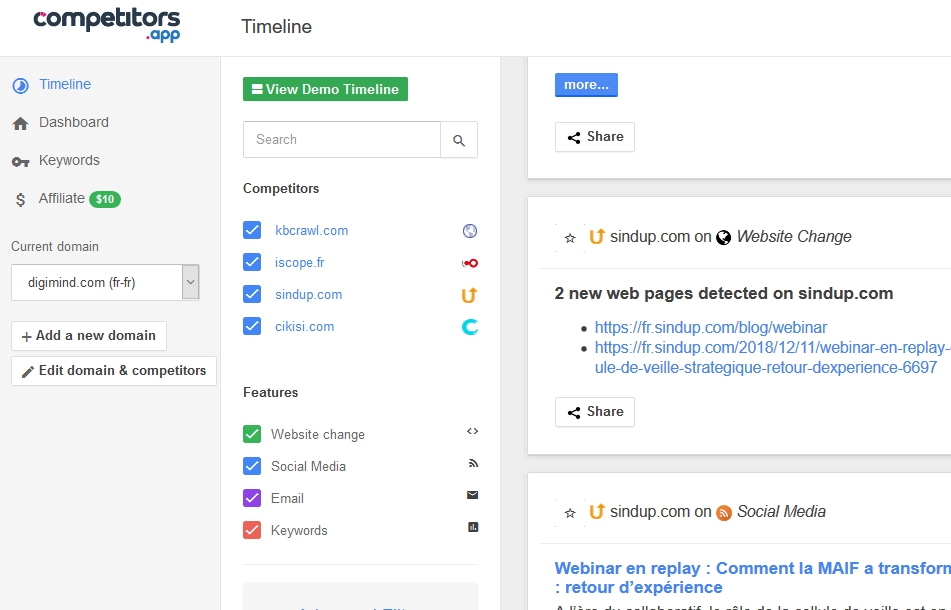The image size is (951, 610).
Task: Open the cikisi.com competitor link
Action: [304, 327]
